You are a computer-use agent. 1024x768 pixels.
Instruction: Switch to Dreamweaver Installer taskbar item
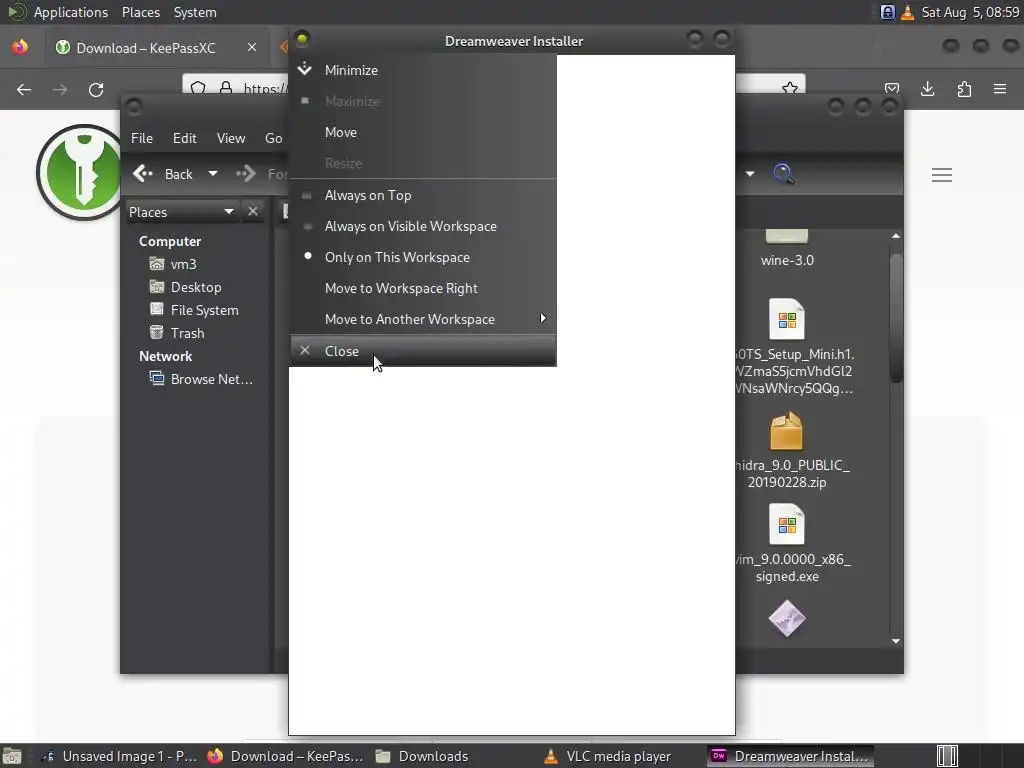(x=790, y=756)
